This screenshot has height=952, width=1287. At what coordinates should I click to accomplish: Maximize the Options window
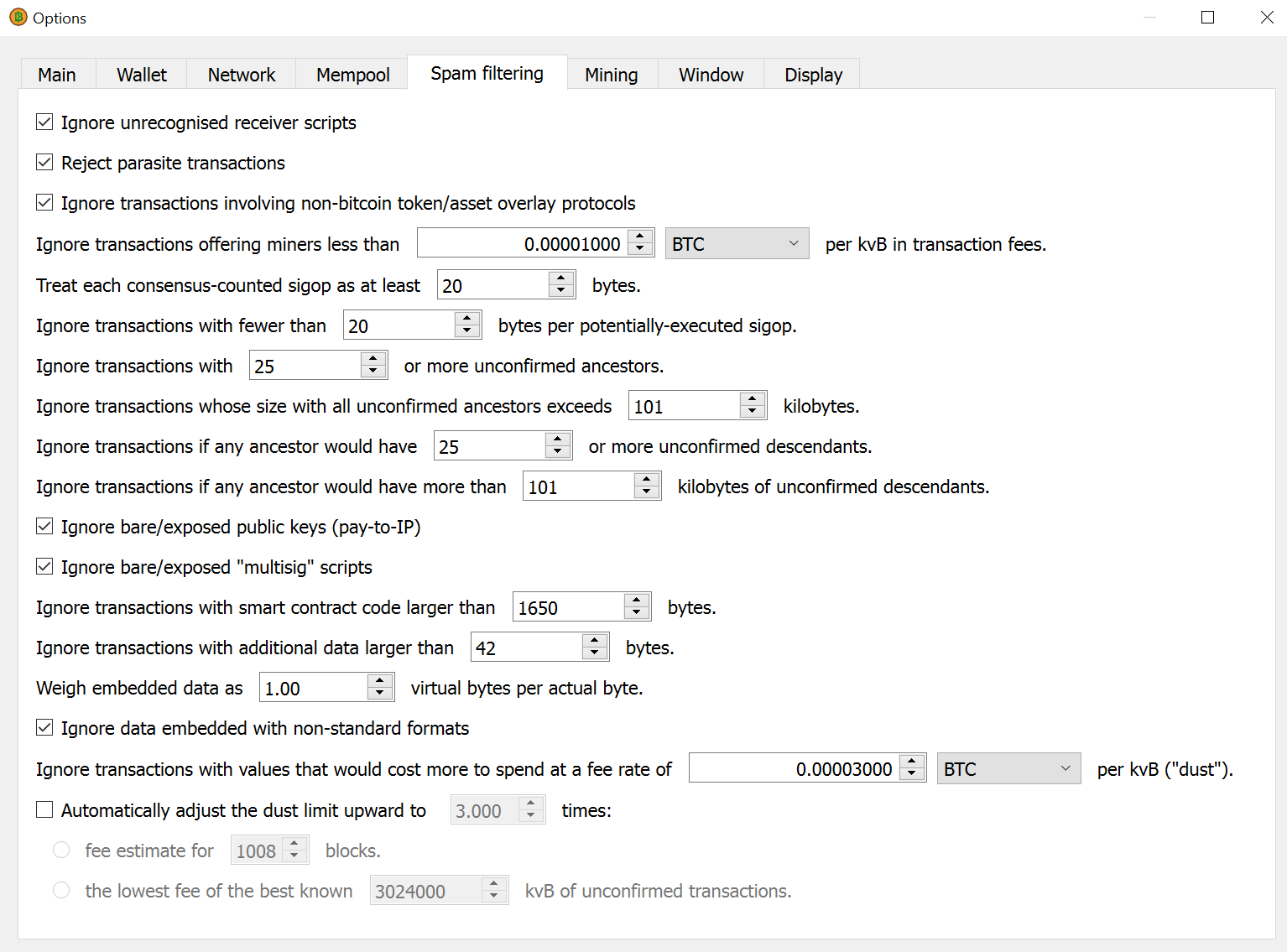coord(1208,17)
